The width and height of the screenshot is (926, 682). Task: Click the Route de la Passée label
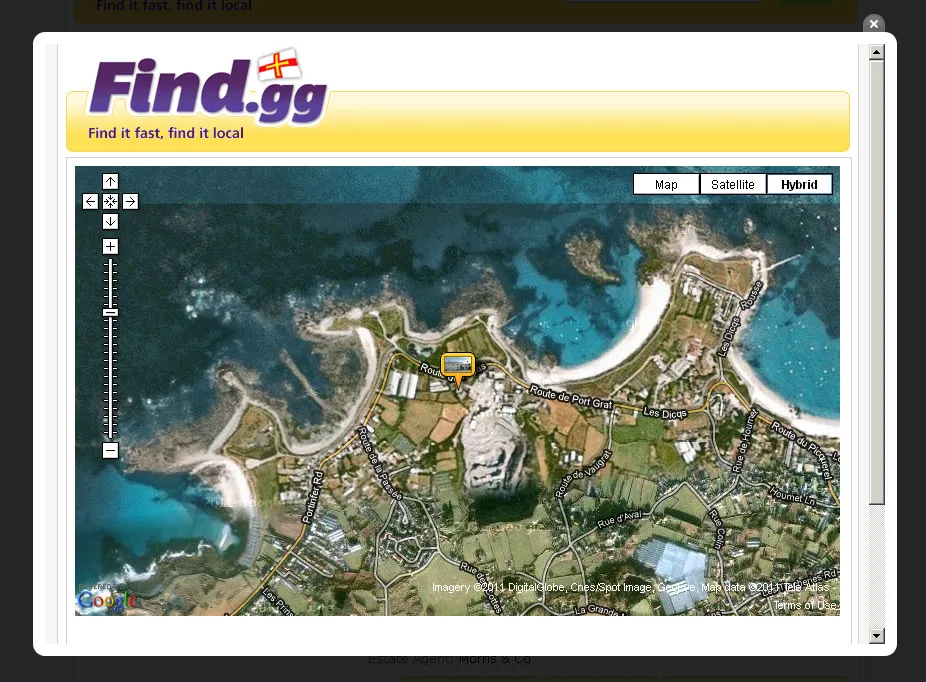(x=380, y=464)
